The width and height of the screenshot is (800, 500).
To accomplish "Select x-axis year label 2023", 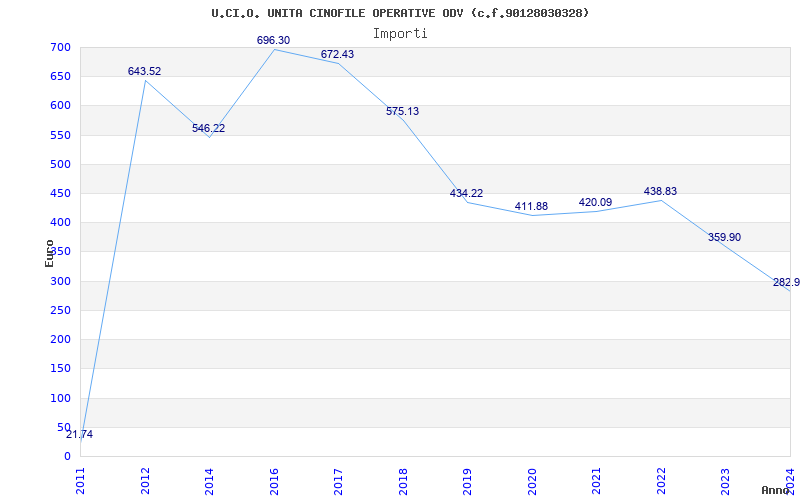I will (x=726, y=481).
